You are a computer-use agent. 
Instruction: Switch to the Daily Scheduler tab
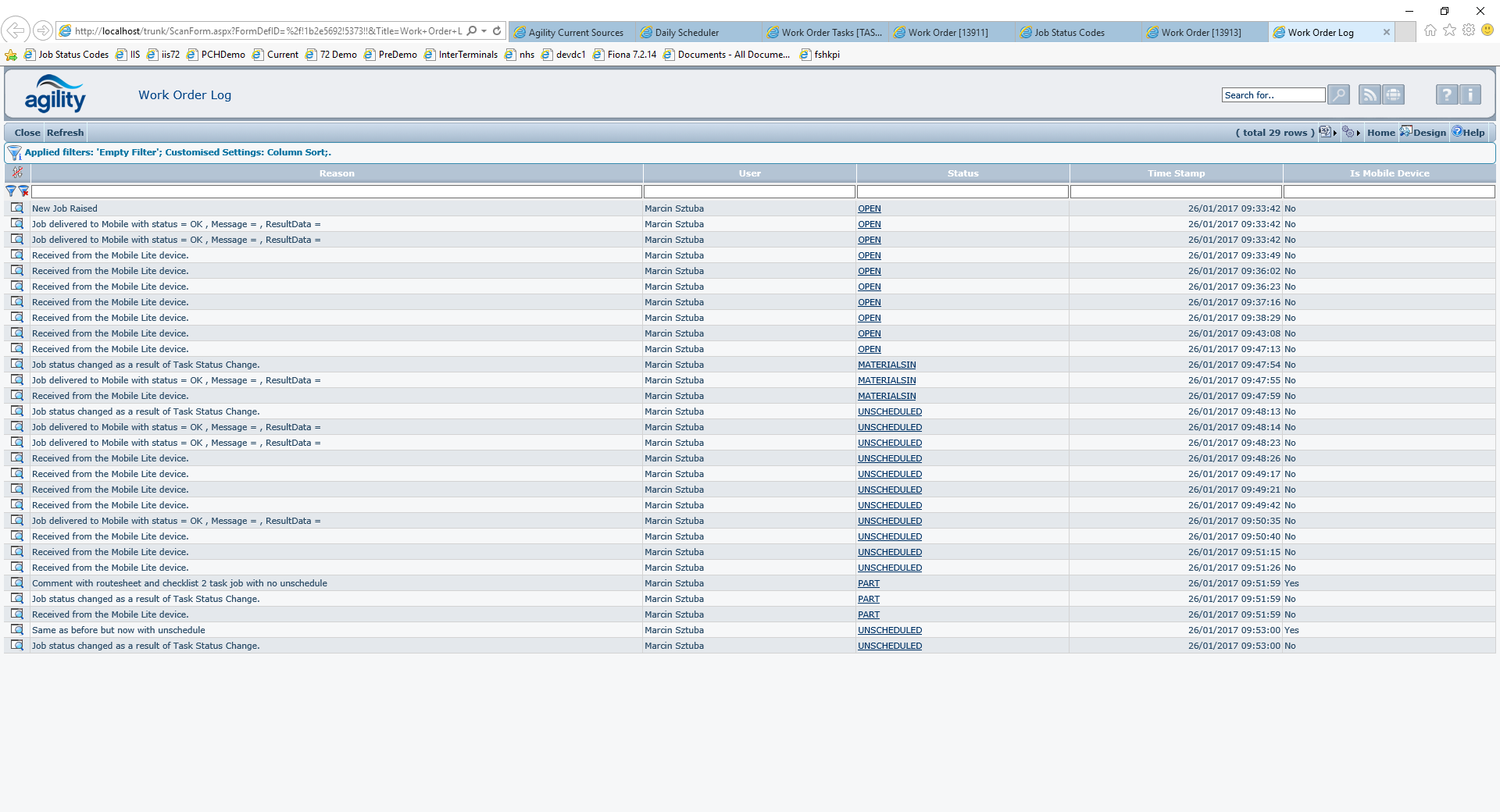[x=687, y=33]
